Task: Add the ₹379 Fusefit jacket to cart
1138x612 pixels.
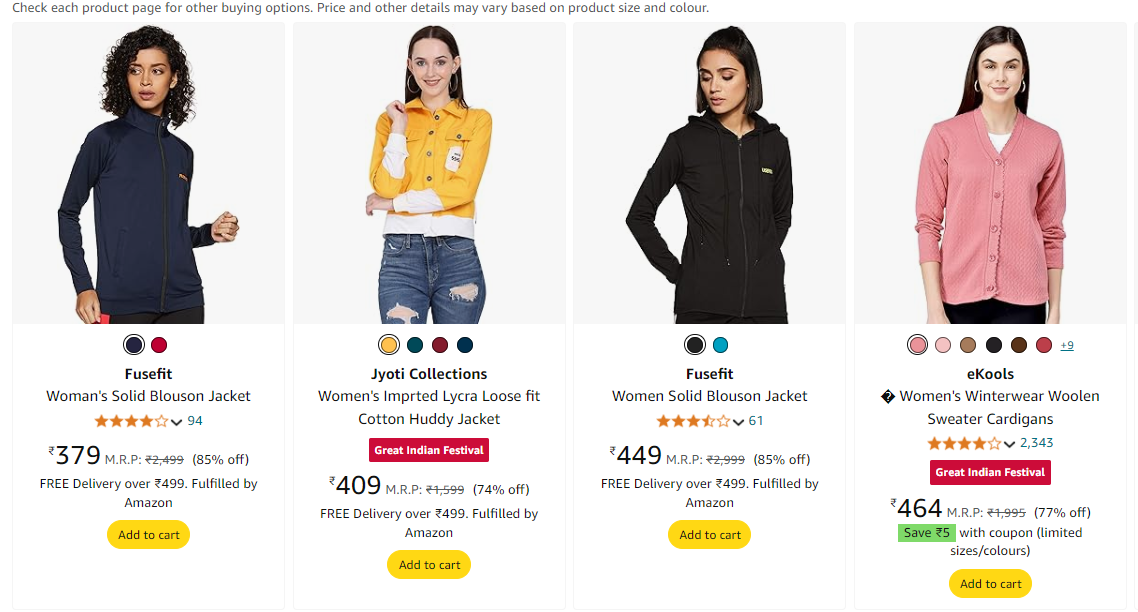Action: tap(149, 535)
